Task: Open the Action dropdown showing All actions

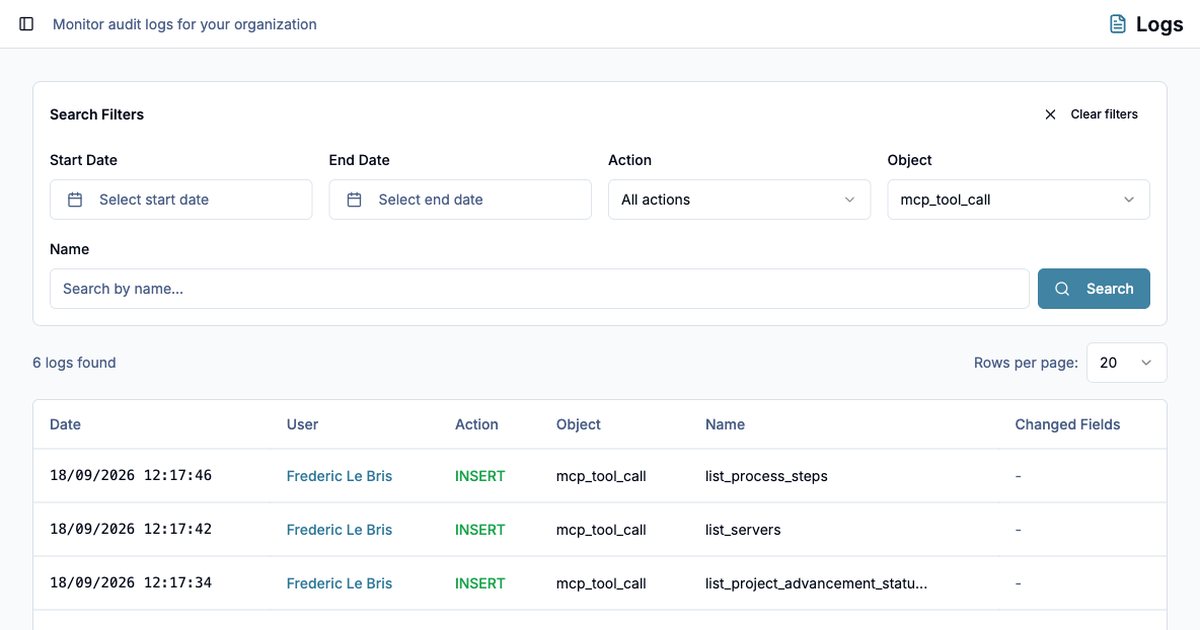Action: [x=739, y=200]
